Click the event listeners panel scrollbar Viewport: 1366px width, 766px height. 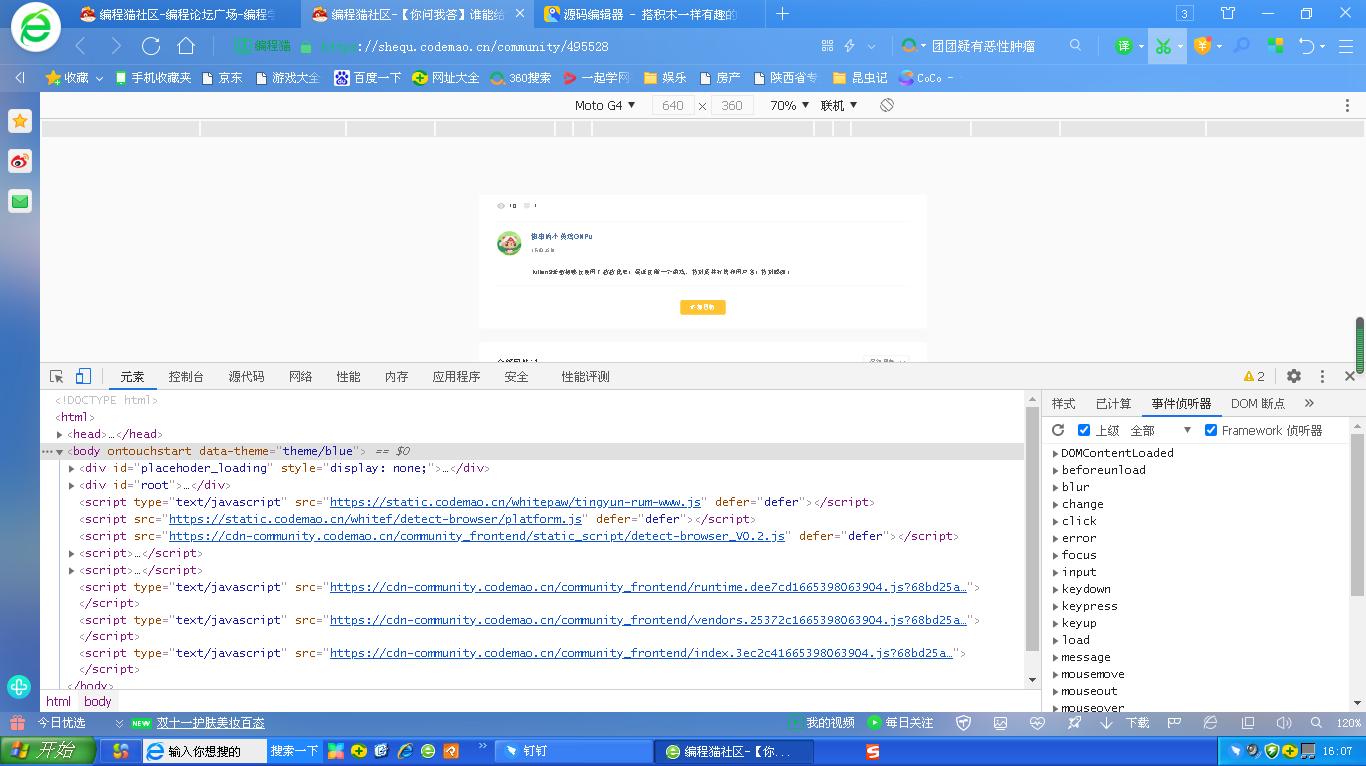(1357, 517)
